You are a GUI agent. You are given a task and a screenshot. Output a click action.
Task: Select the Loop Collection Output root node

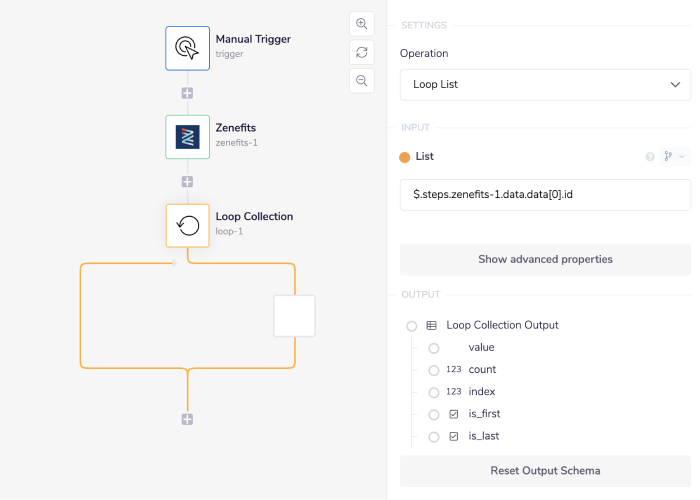[412, 326]
